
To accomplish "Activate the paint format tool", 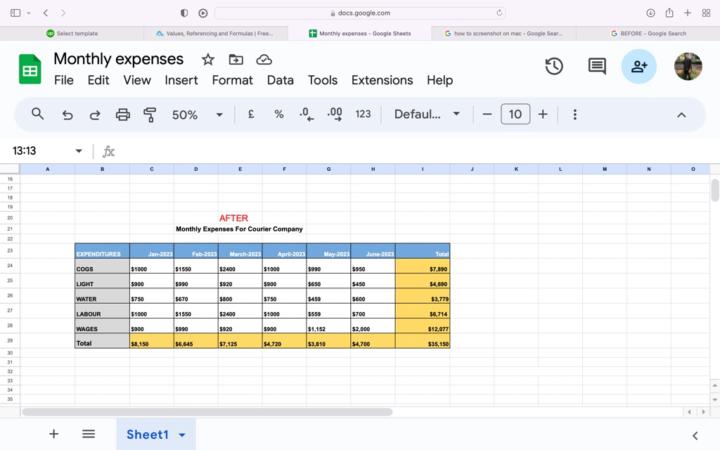I will tap(150, 114).
